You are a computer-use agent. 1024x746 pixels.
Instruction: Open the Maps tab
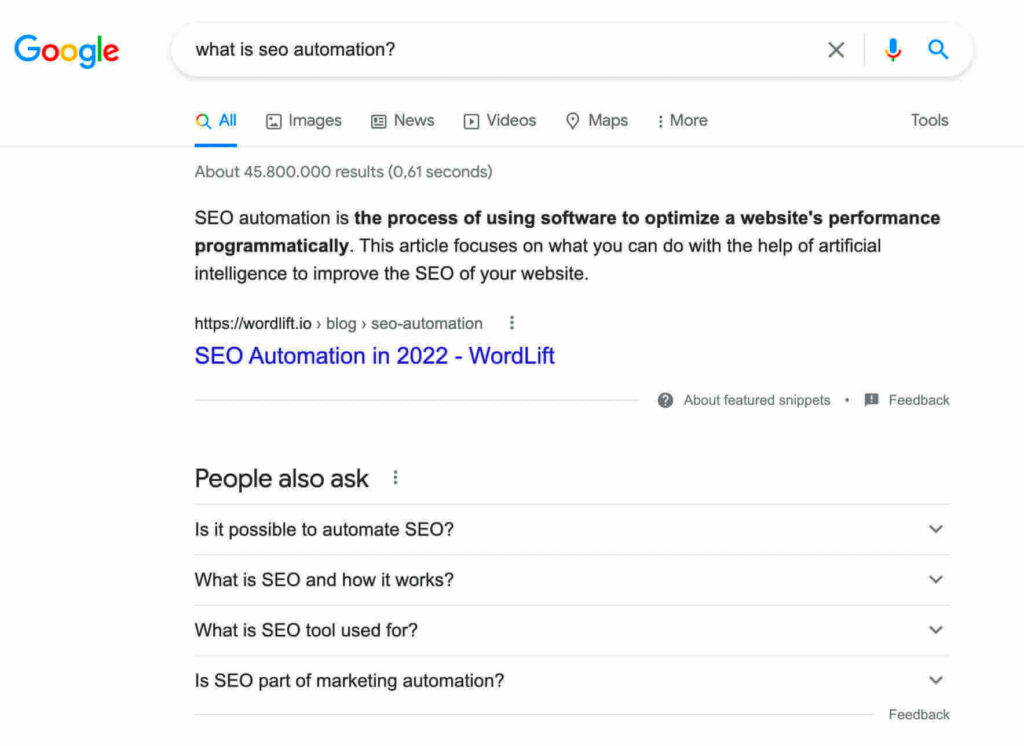tap(596, 121)
